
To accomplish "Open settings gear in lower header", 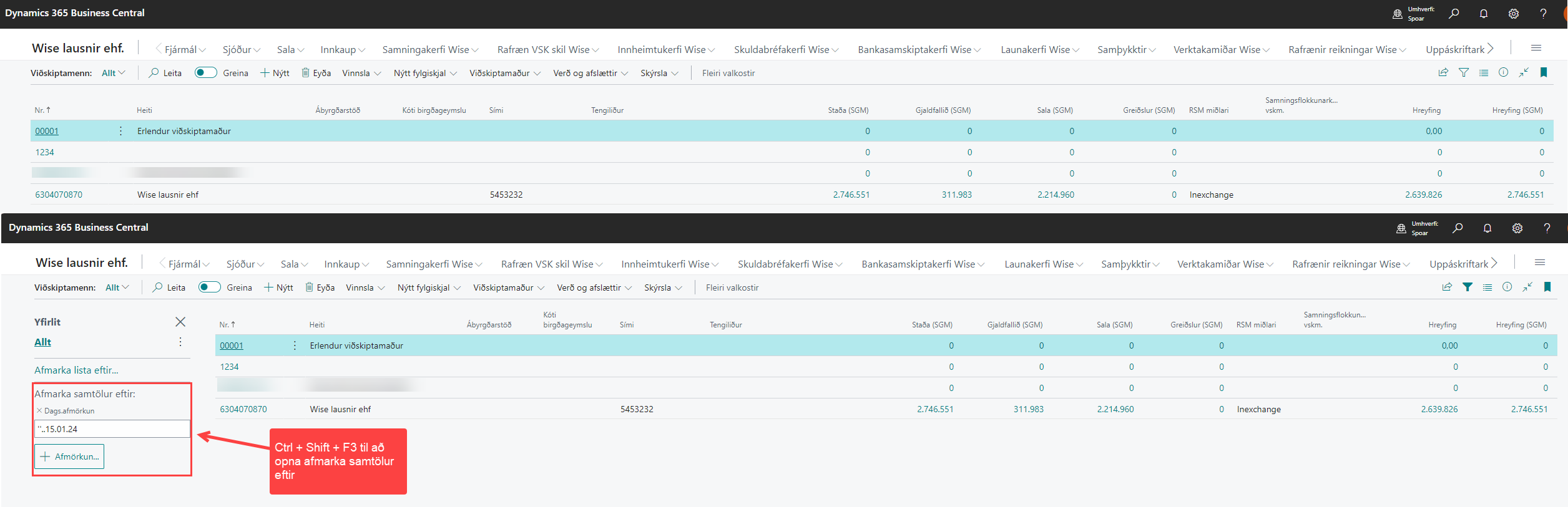I will 1517,228.
